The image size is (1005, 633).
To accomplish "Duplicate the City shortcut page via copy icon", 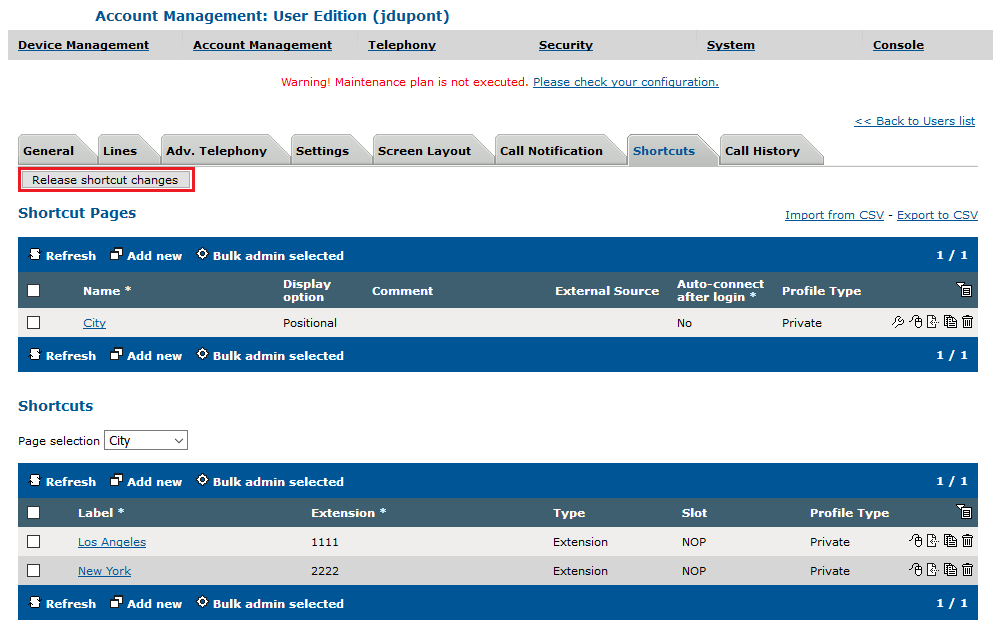I will point(951,322).
